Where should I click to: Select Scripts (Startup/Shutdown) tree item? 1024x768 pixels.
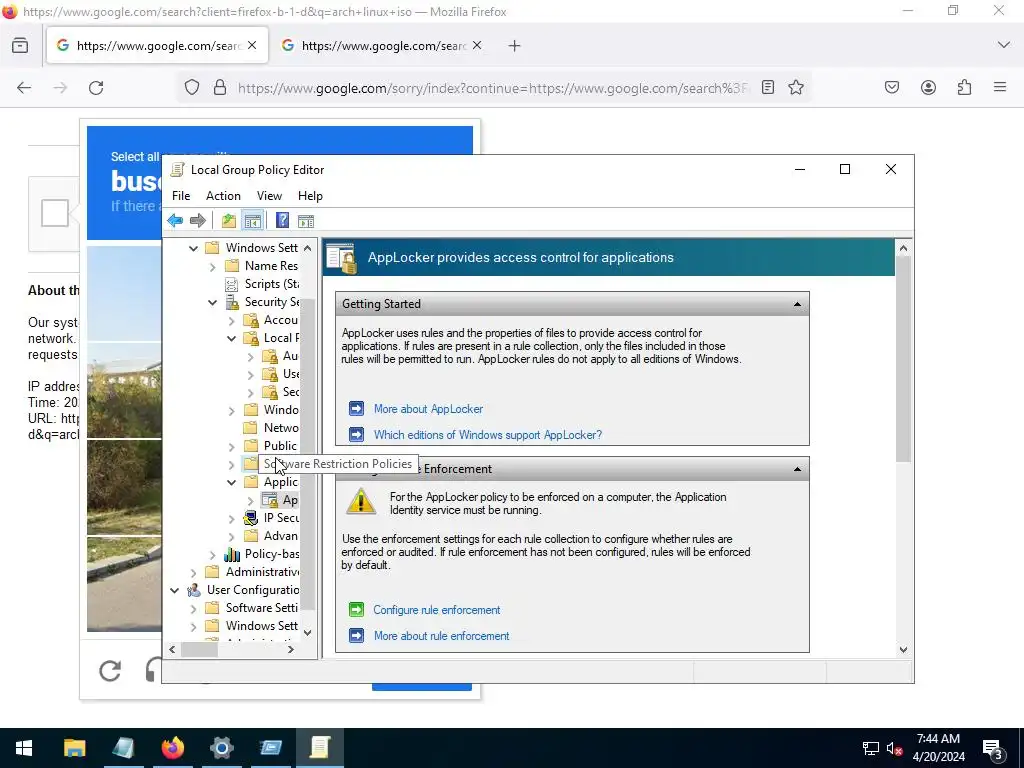point(272,284)
